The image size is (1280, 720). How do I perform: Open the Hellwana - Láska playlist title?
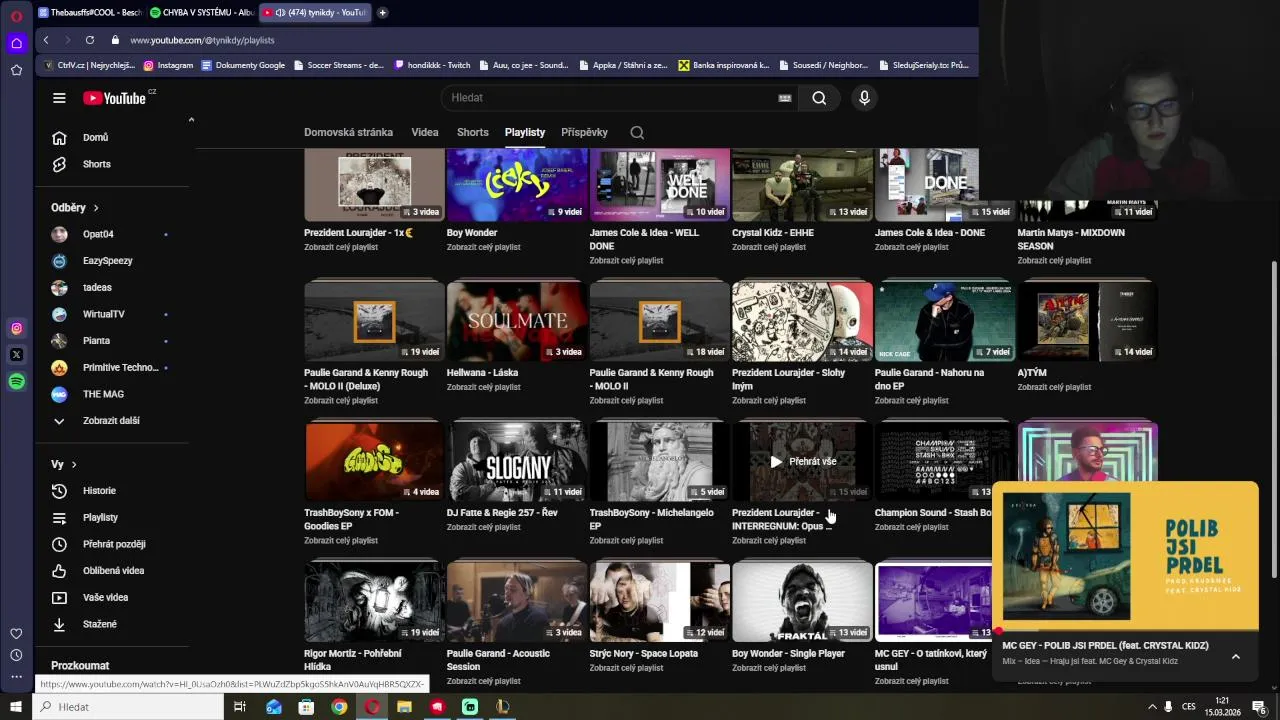pos(482,373)
